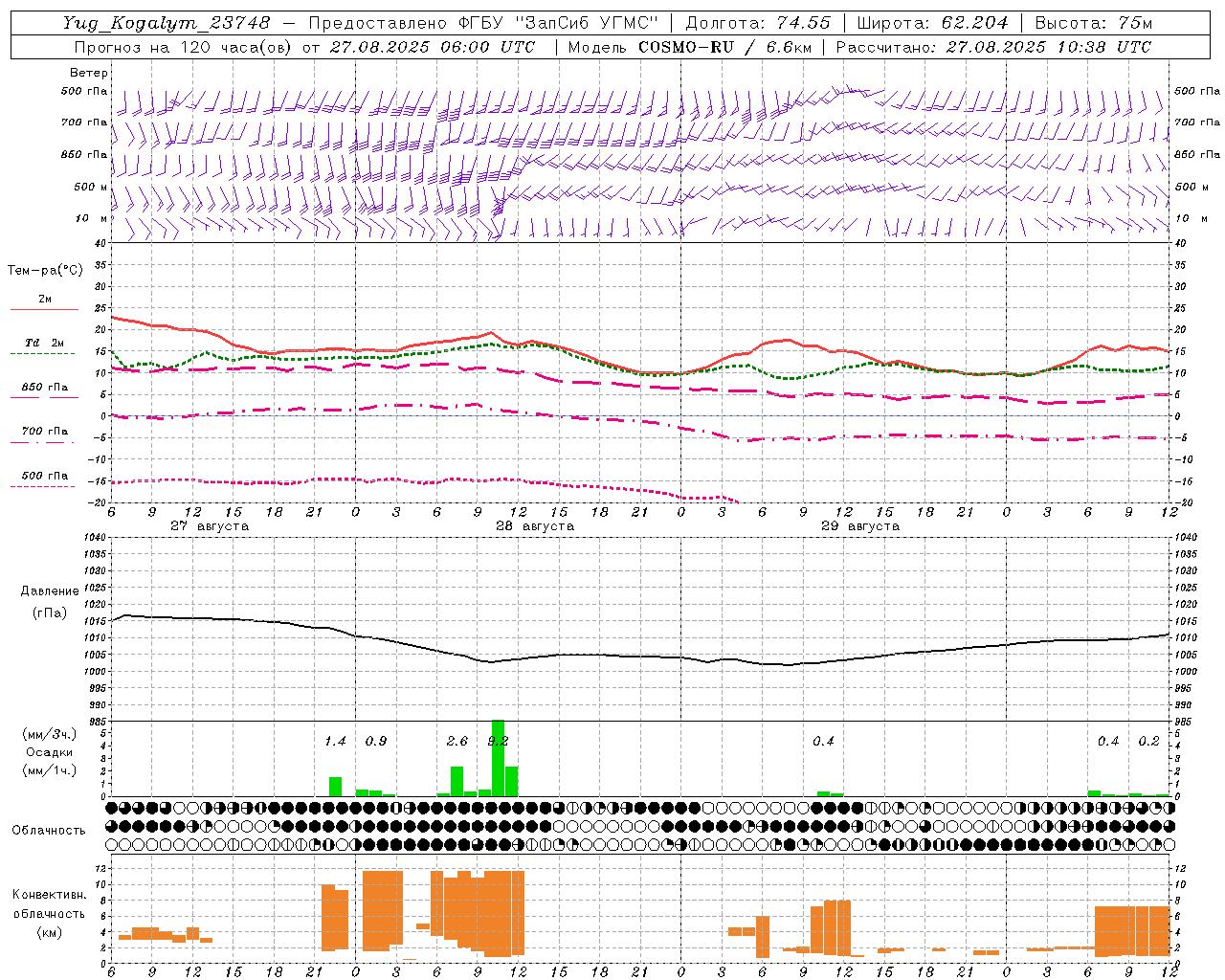The width and height of the screenshot is (1225, 980).
Task: Click the 29 августа date label
Action: point(860,526)
